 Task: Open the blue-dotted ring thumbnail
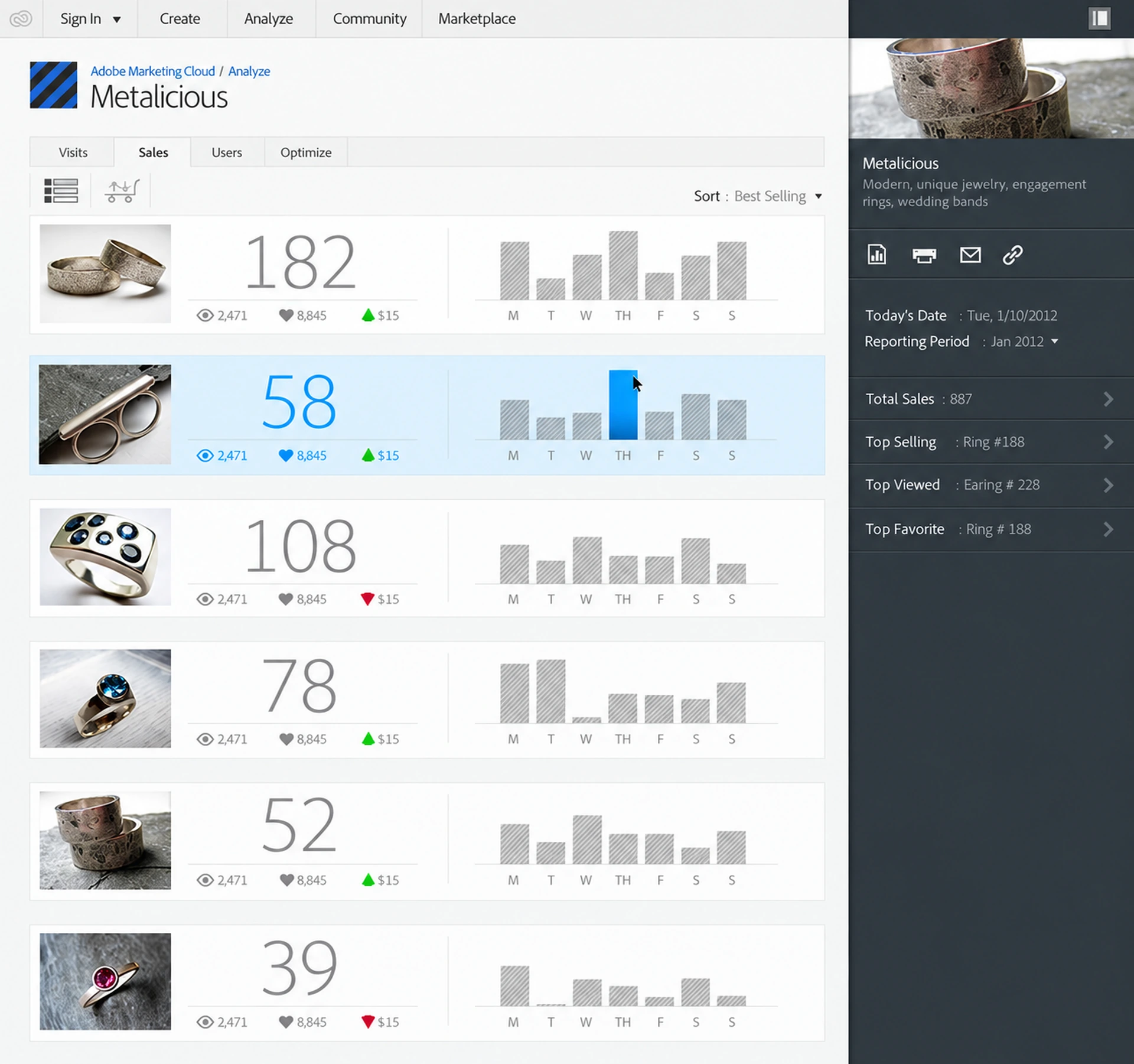pos(105,557)
